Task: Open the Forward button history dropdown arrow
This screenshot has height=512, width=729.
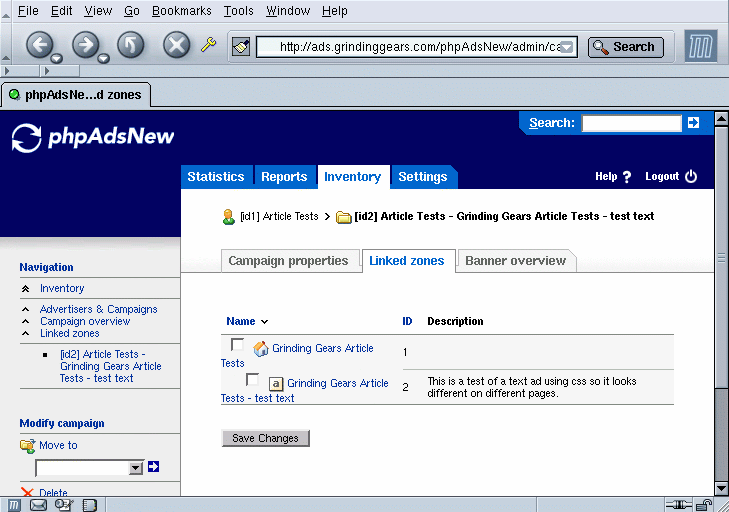Action: [103, 59]
